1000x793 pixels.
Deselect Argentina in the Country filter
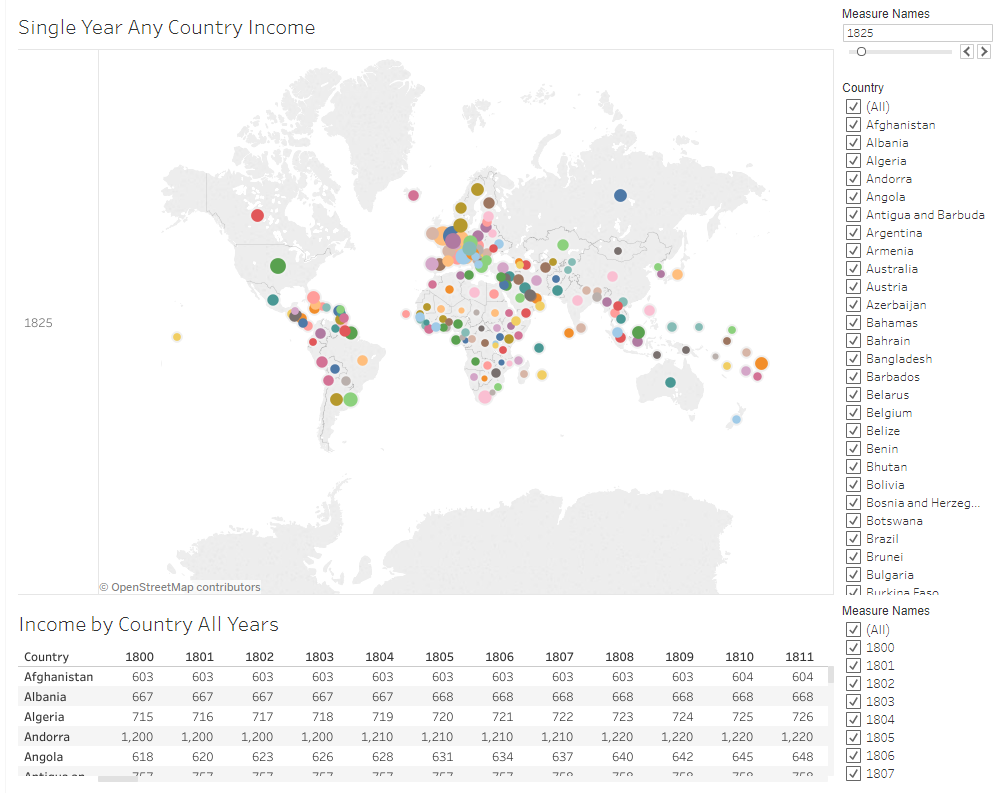click(x=853, y=233)
